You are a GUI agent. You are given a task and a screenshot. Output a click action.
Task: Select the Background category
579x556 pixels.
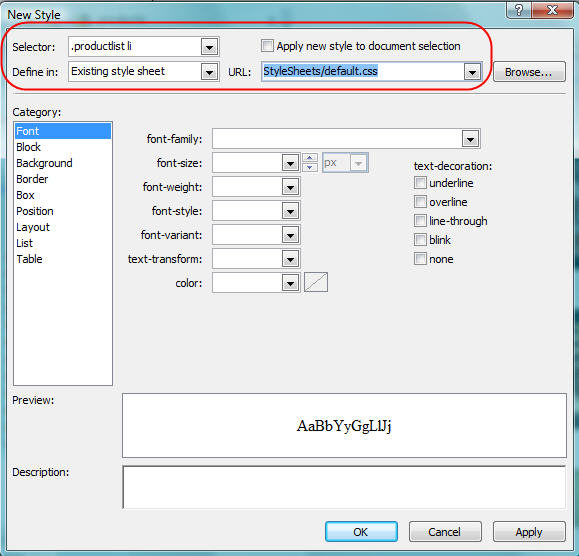(x=44, y=163)
